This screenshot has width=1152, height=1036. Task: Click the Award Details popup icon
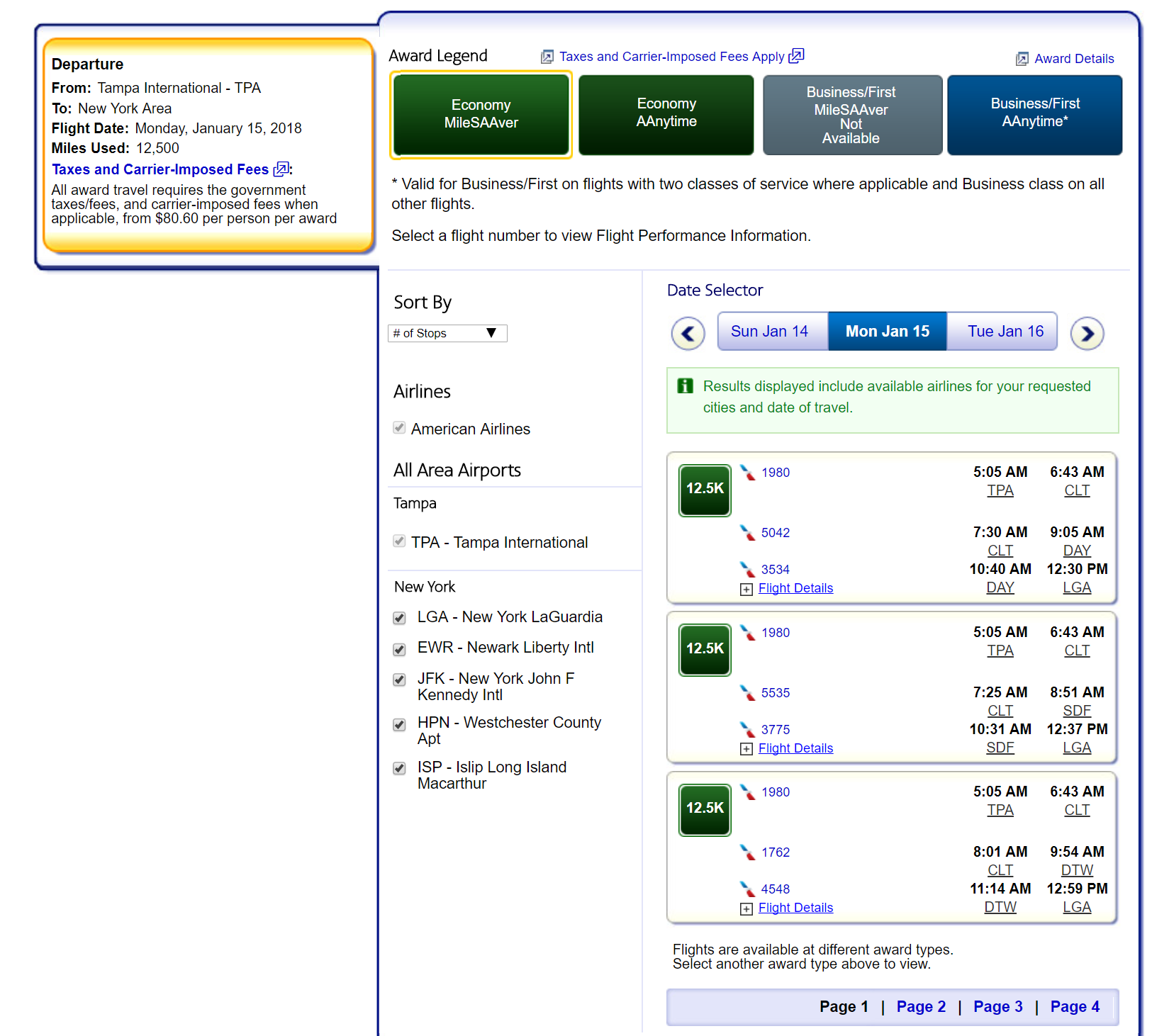click(x=1022, y=59)
